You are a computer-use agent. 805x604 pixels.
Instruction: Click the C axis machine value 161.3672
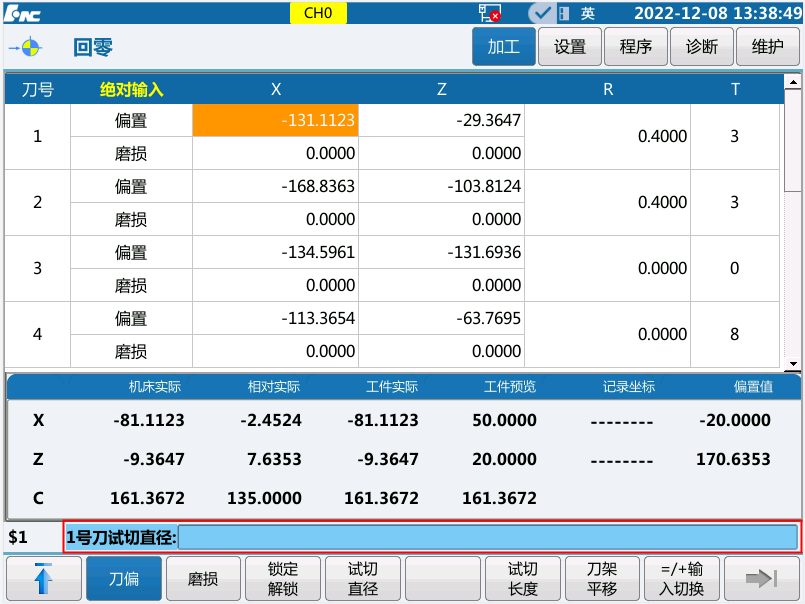pyautogui.click(x=147, y=498)
